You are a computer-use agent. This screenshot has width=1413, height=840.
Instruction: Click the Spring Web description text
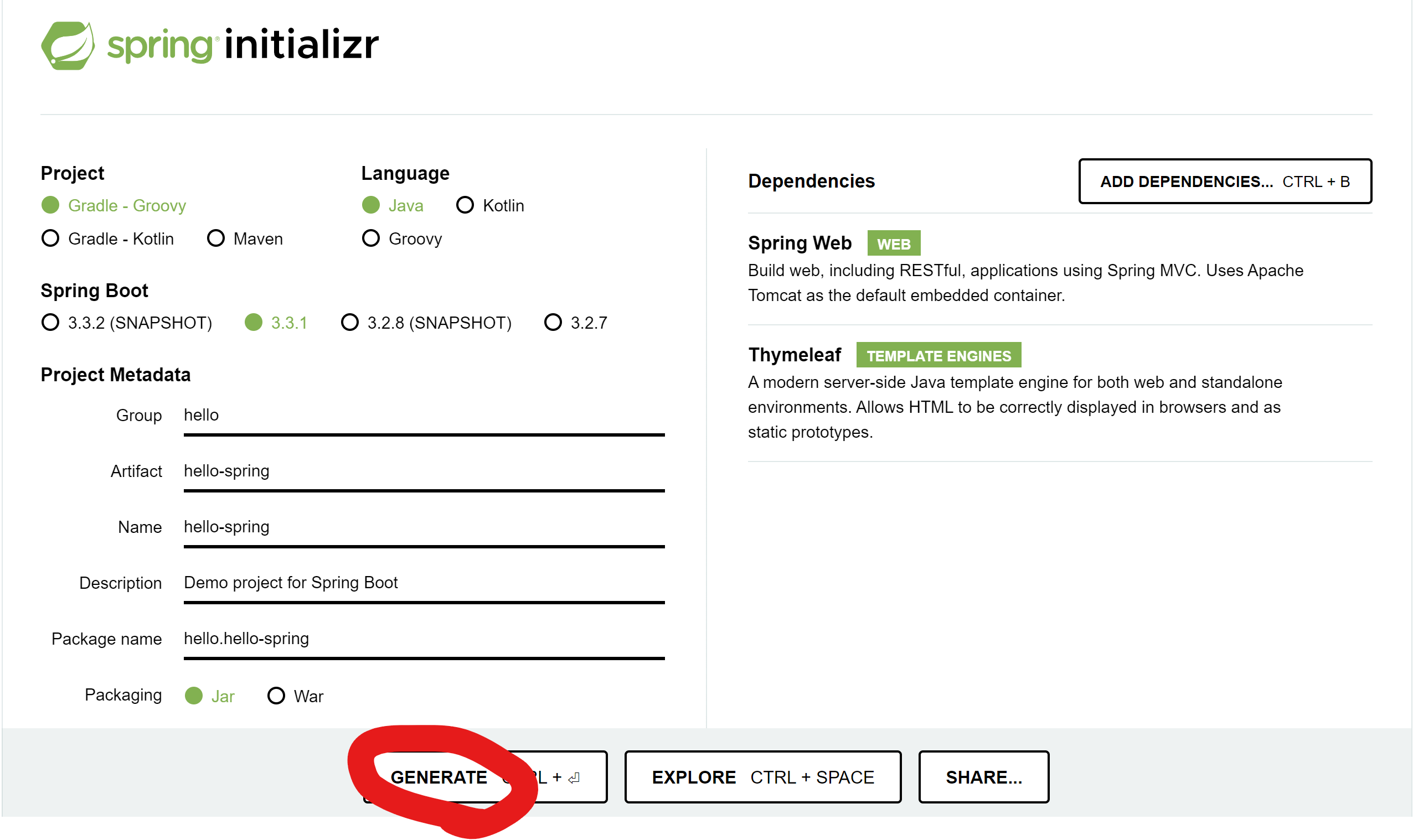tap(1025, 282)
